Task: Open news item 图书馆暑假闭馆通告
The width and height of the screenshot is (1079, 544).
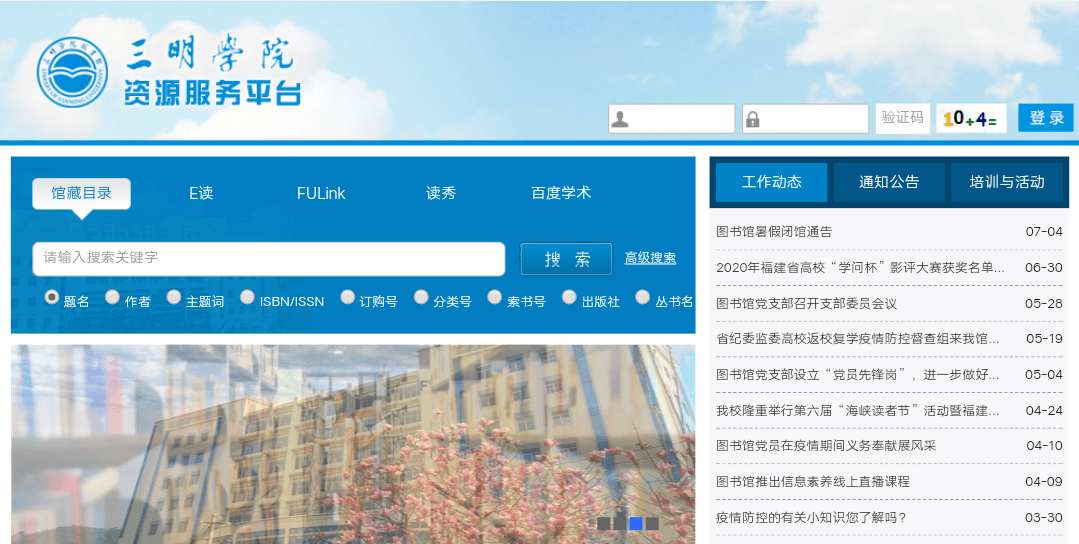Action: click(x=774, y=232)
